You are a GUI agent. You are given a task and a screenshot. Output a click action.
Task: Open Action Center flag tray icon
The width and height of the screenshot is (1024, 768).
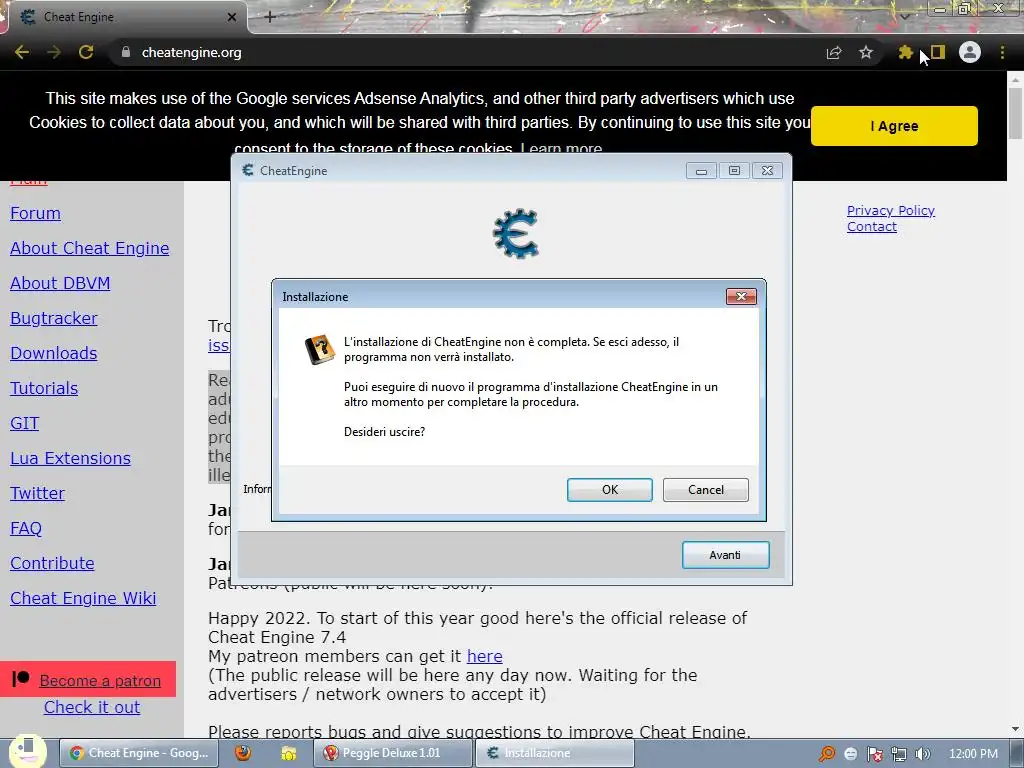pos(874,754)
